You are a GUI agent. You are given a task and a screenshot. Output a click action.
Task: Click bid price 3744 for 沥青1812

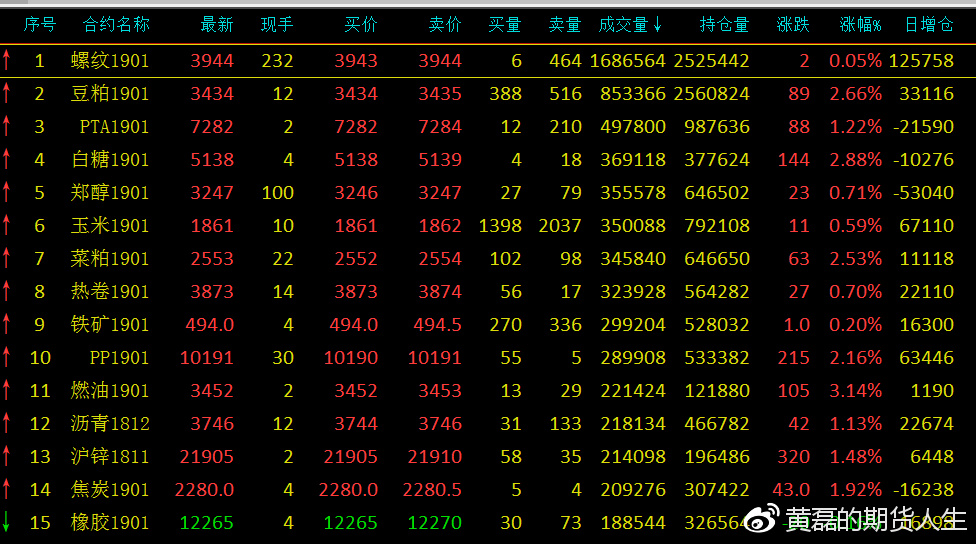pos(356,424)
